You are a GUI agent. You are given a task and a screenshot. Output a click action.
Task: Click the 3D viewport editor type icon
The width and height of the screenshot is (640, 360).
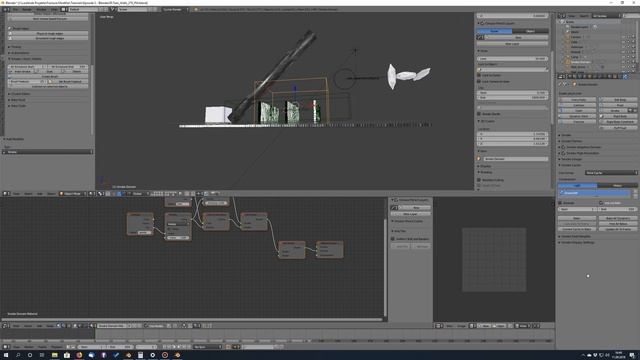tap(5, 193)
